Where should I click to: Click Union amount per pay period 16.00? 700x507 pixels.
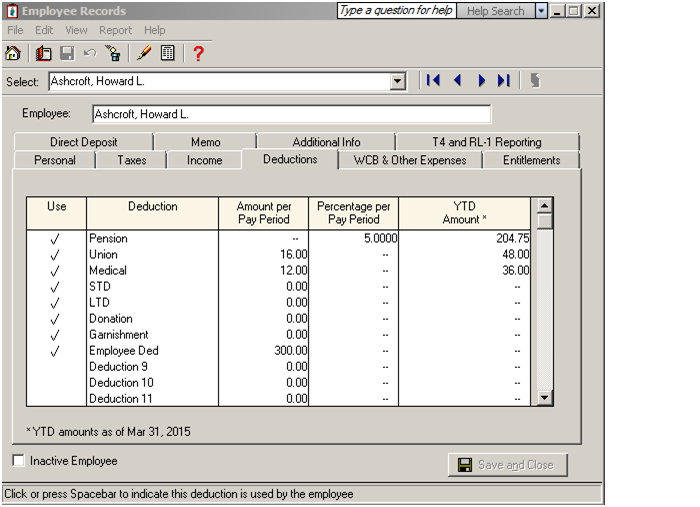pyautogui.click(x=263, y=255)
